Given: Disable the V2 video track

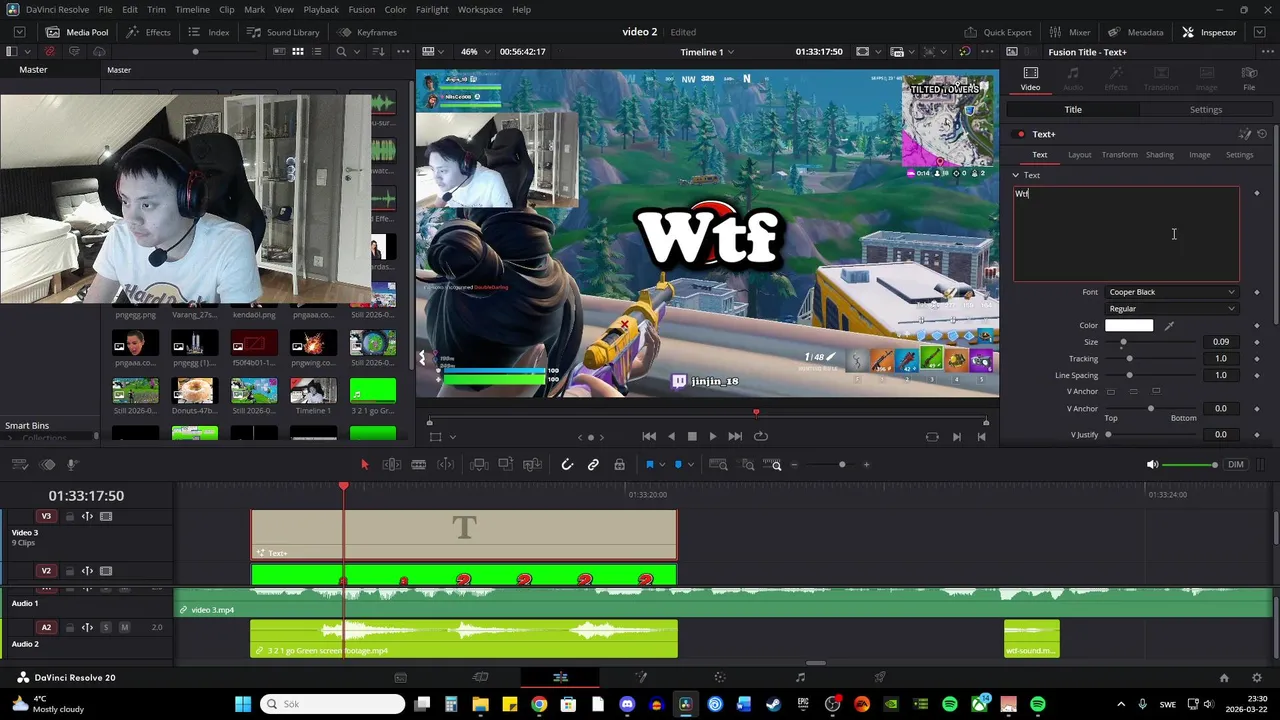Looking at the screenshot, I should [x=106, y=571].
